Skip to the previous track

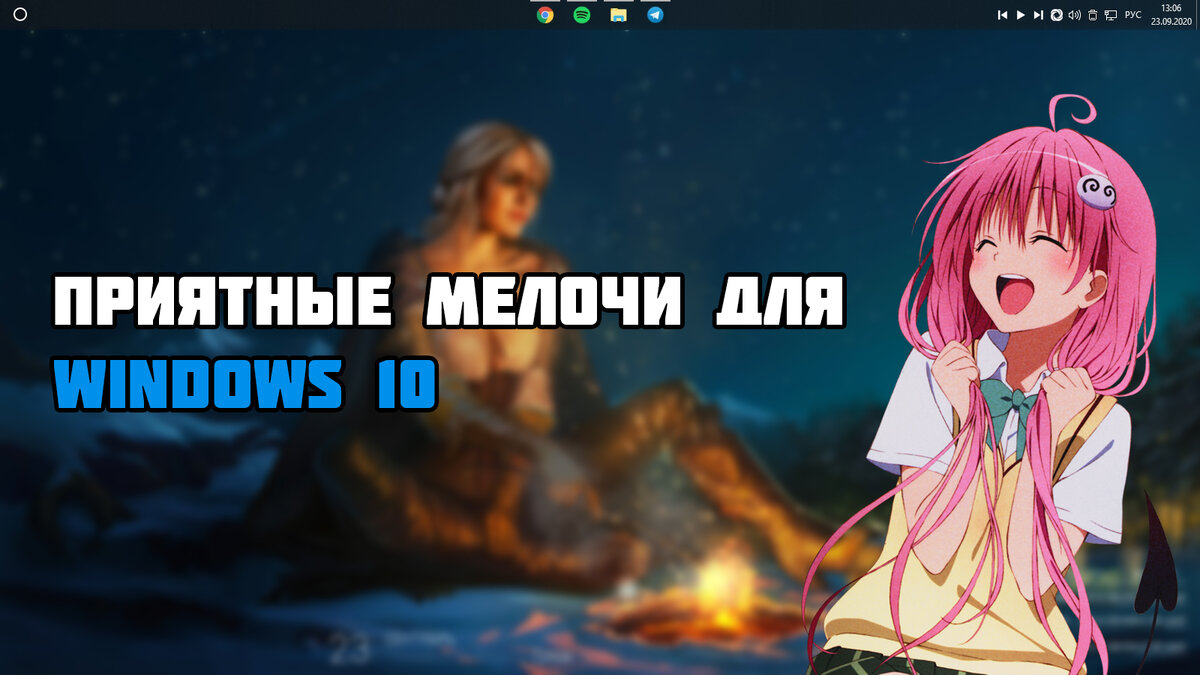click(x=1002, y=15)
